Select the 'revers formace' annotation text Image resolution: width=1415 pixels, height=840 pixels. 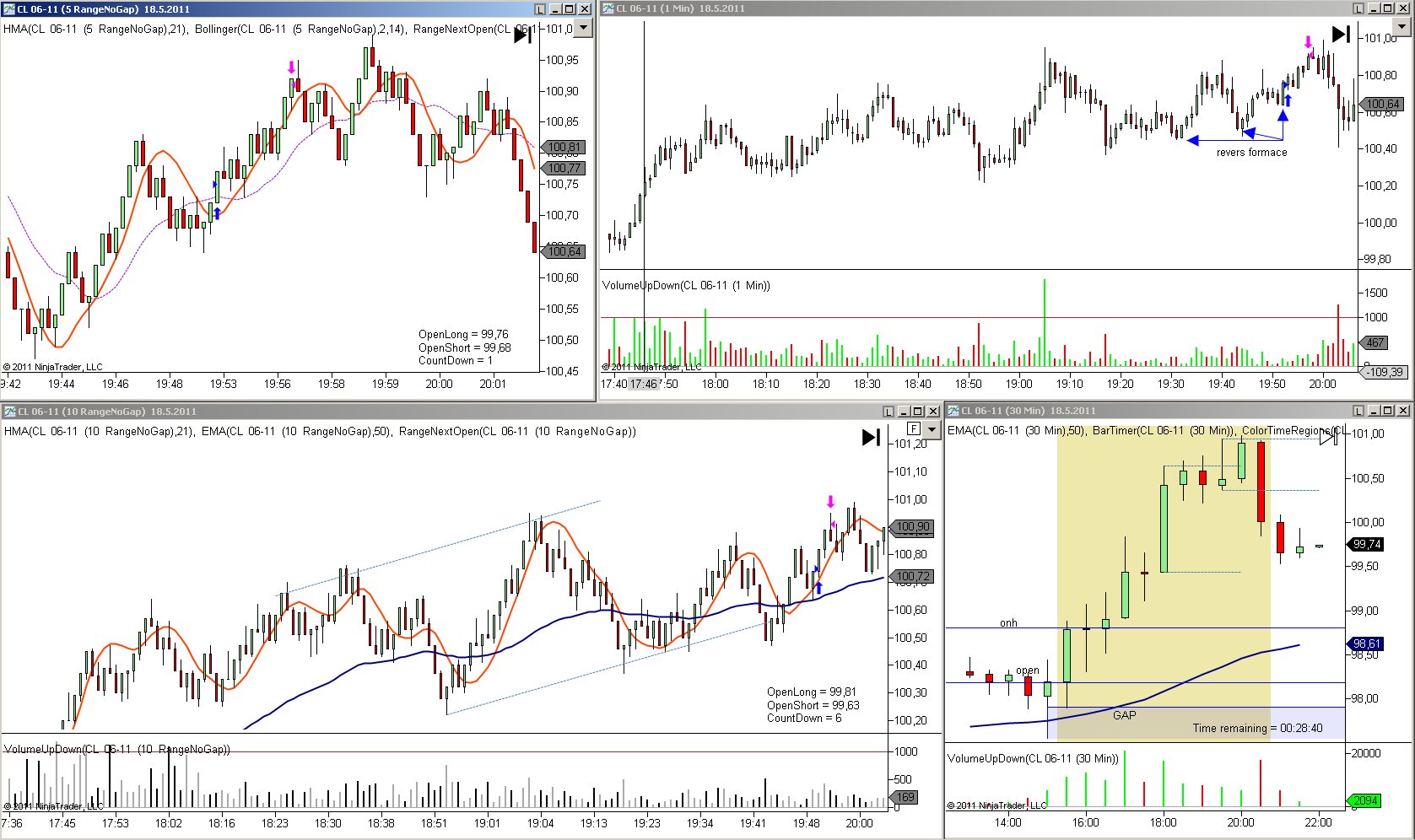click(1251, 153)
